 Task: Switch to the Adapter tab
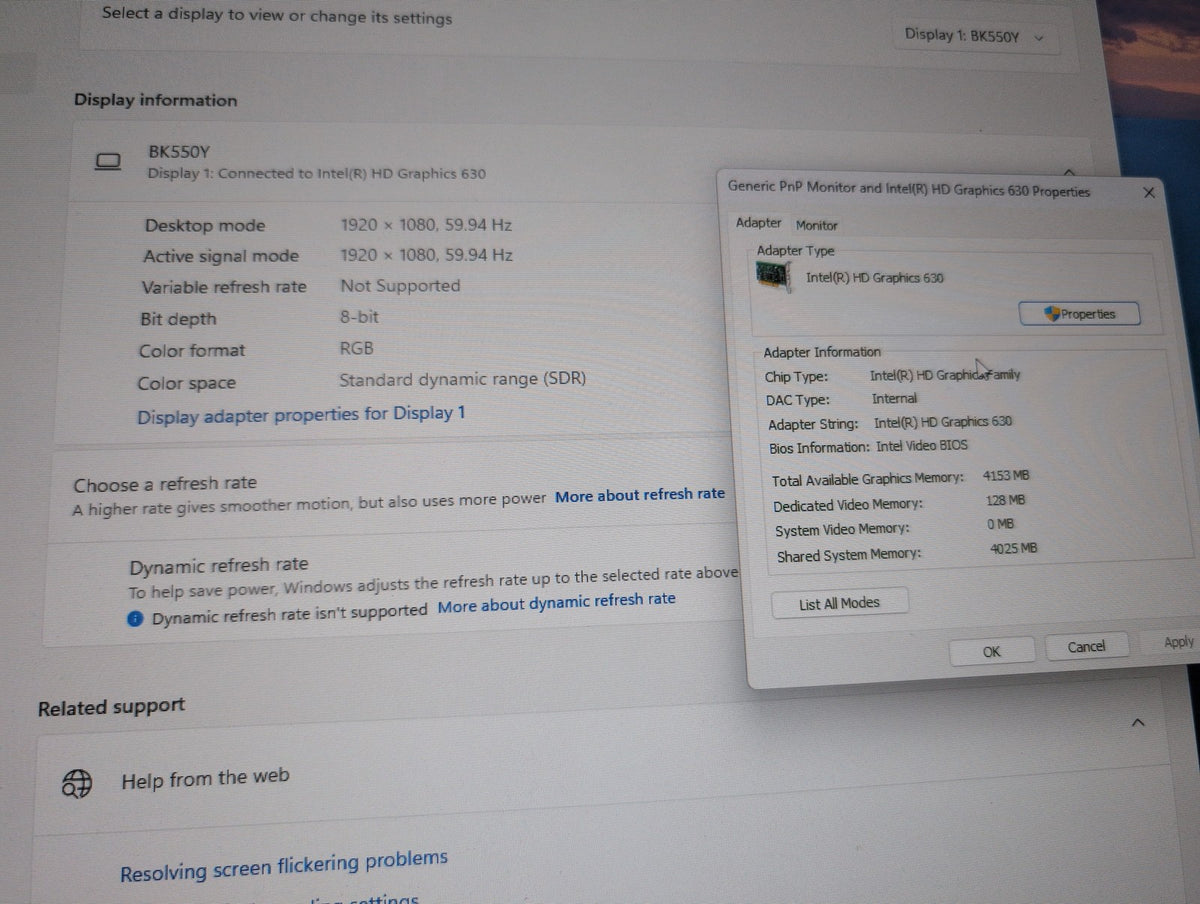pyautogui.click(x=758, y=223)
